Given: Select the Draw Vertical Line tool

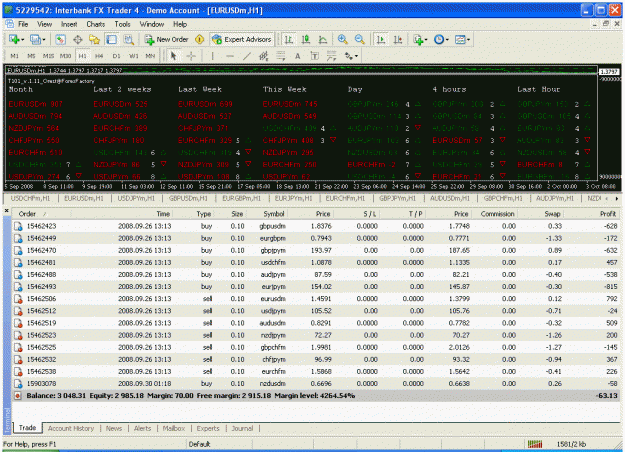Looking at the screenshot, I should (212, 56).
